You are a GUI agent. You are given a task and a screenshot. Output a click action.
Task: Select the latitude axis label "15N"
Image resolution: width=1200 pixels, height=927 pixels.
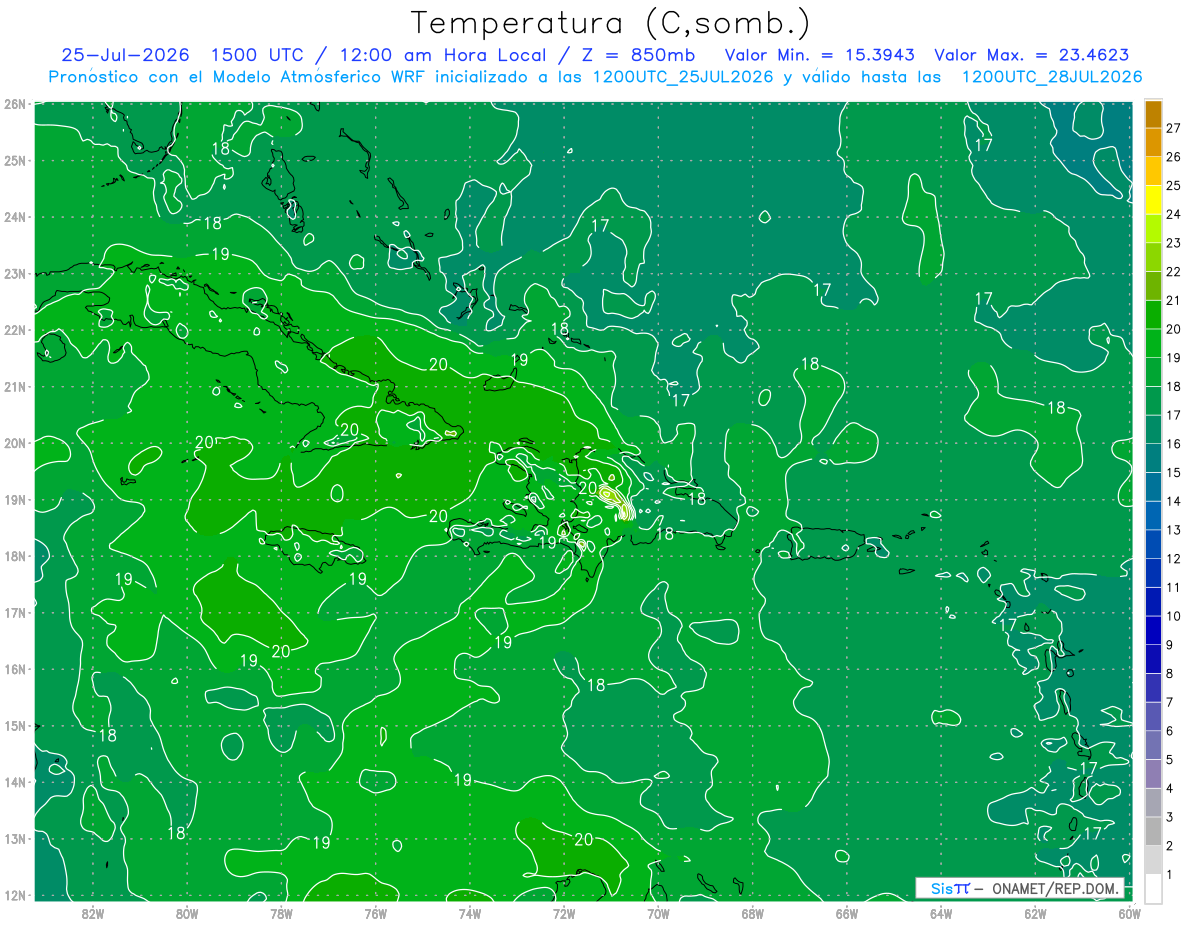[15, 726]
